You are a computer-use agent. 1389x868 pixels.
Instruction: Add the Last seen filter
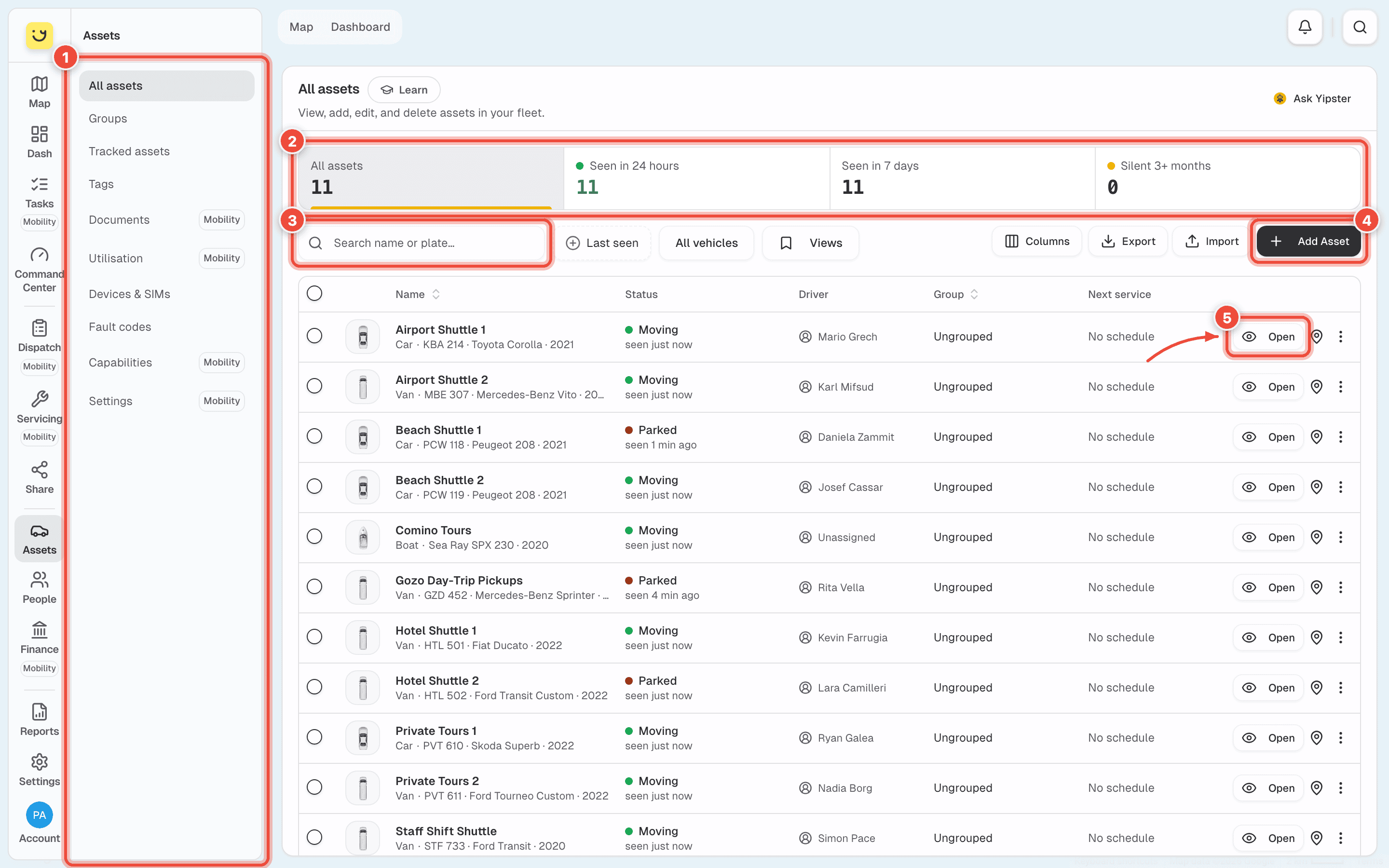pos(603,243)
